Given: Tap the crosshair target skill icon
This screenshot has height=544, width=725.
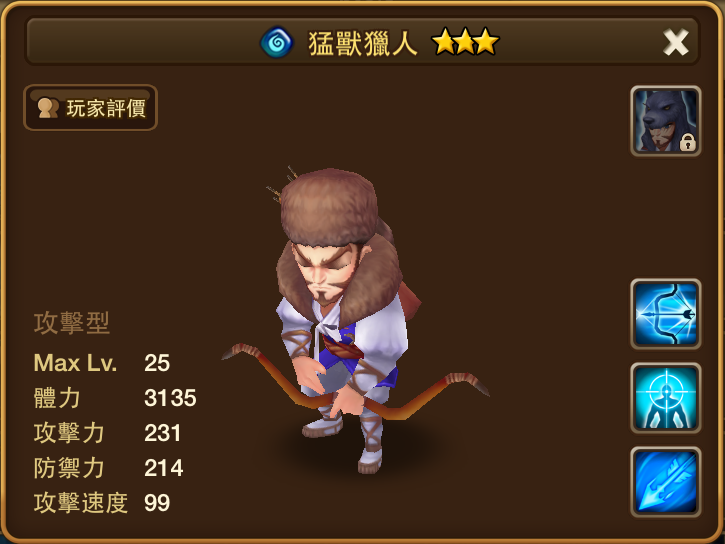Looking at the screenshot, I should tap(666, 398).
